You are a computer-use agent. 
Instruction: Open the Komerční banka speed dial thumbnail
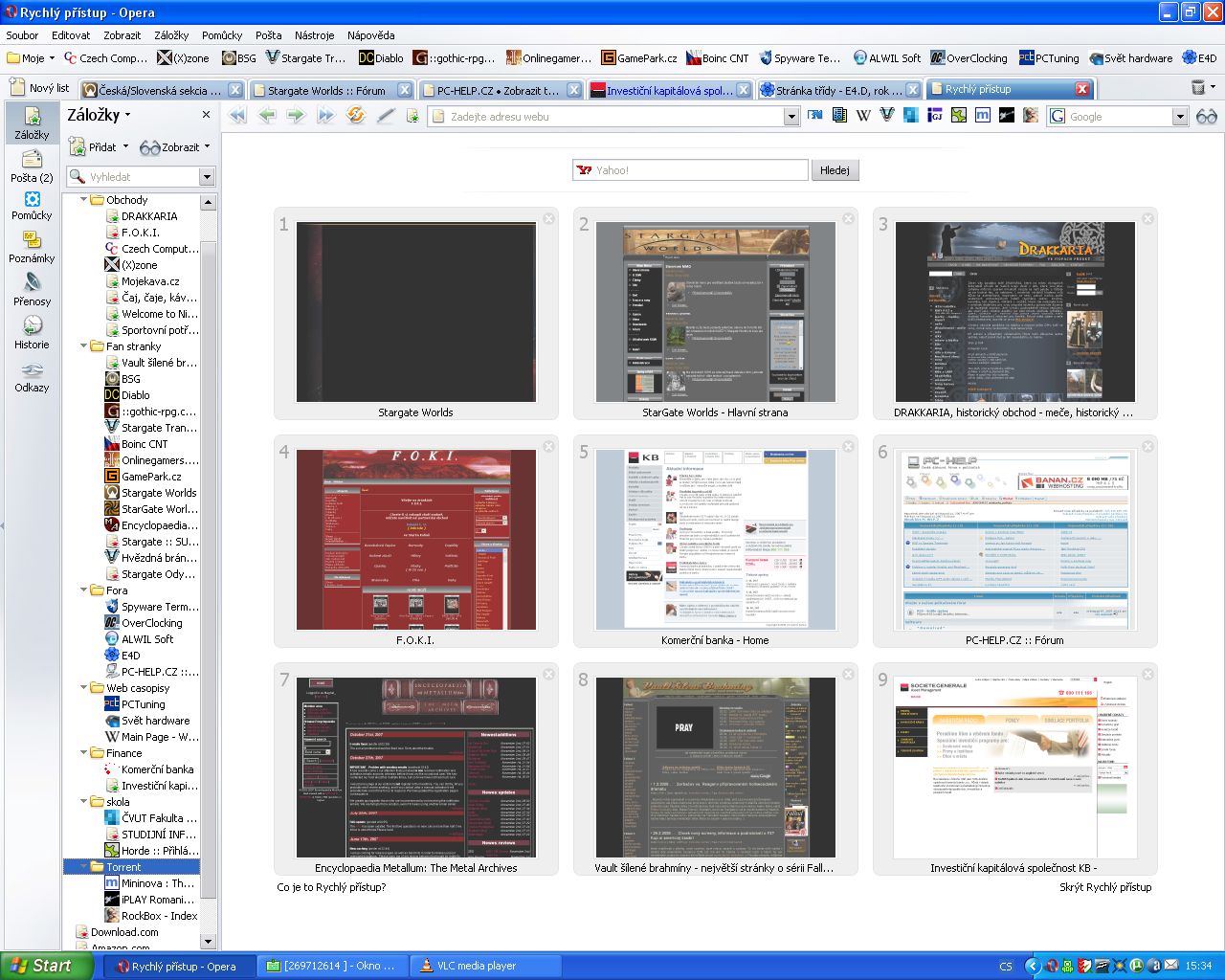point(715,540)
